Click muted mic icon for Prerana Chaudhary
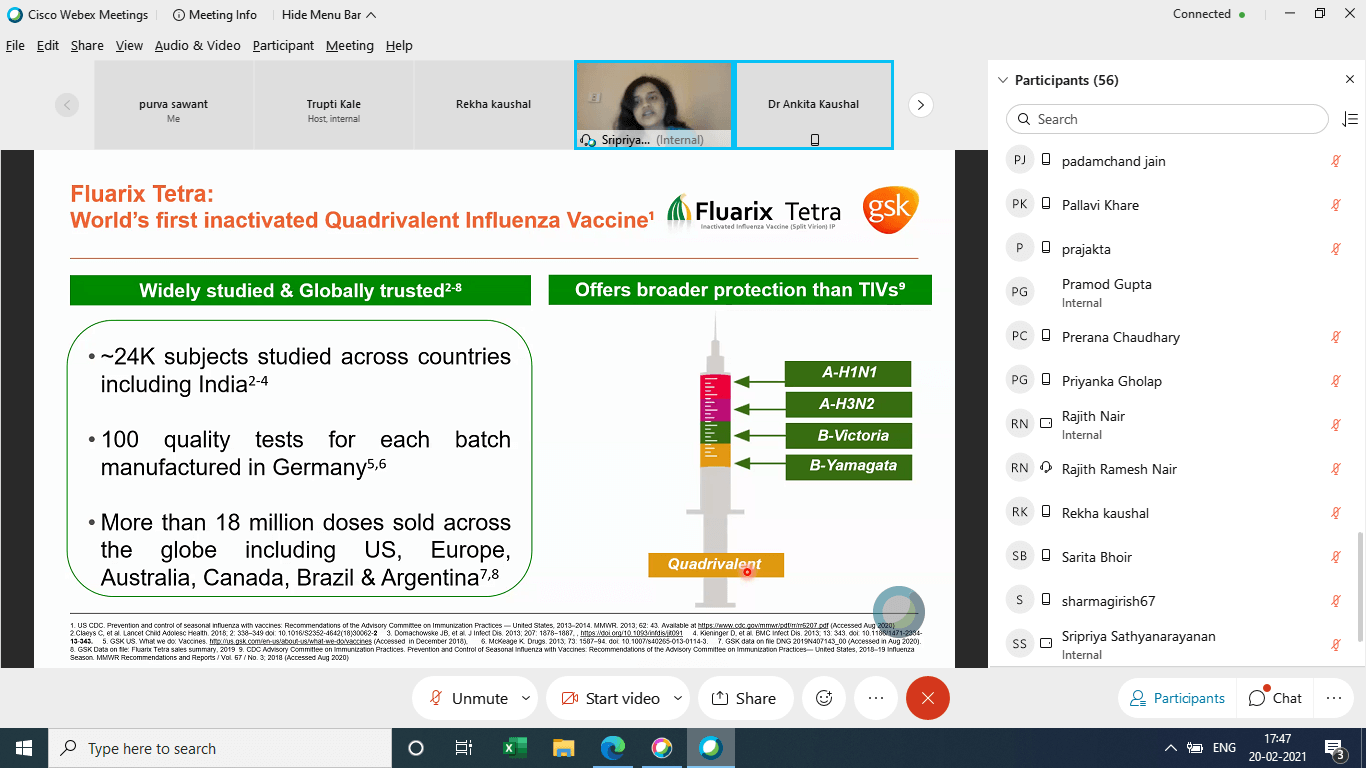The height and width of the screenshot is (768, 1366). pyautogui.click(x=1335, y=337)
